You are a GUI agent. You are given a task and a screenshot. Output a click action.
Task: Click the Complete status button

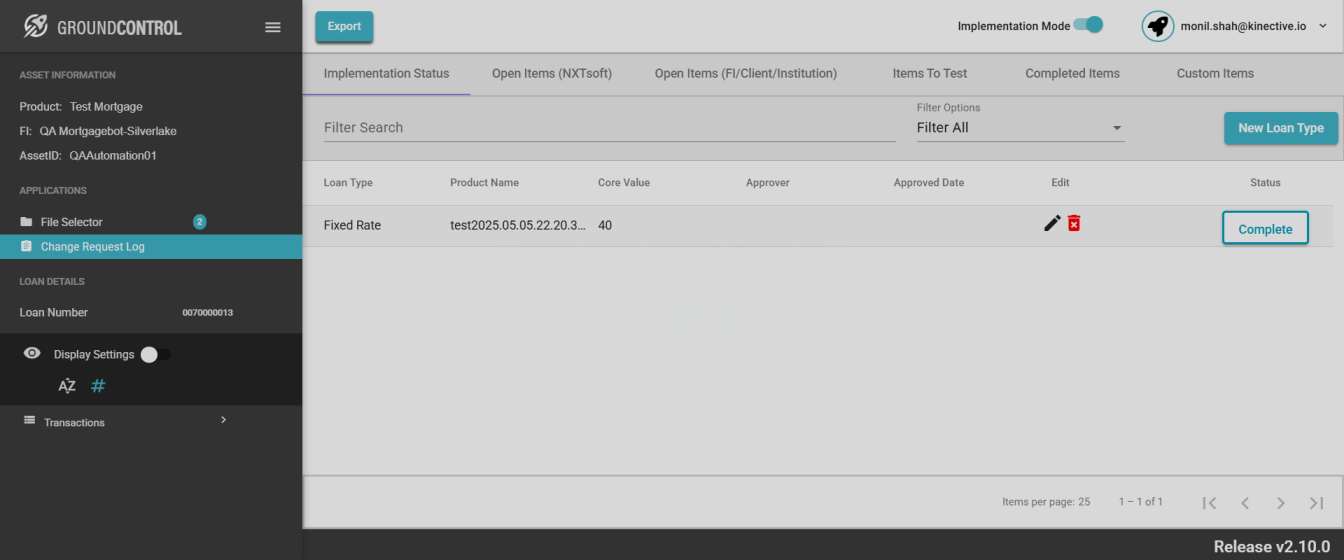[x=1265, y=228]
